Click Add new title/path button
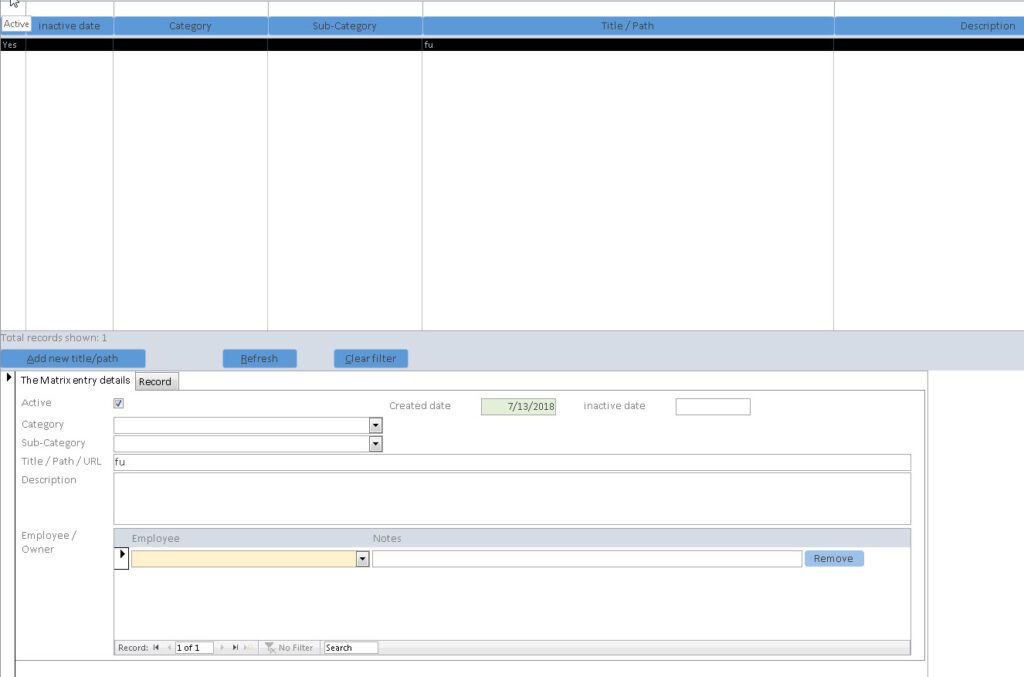This screenshot has height=677, width=1024. [x=72, y=358]
